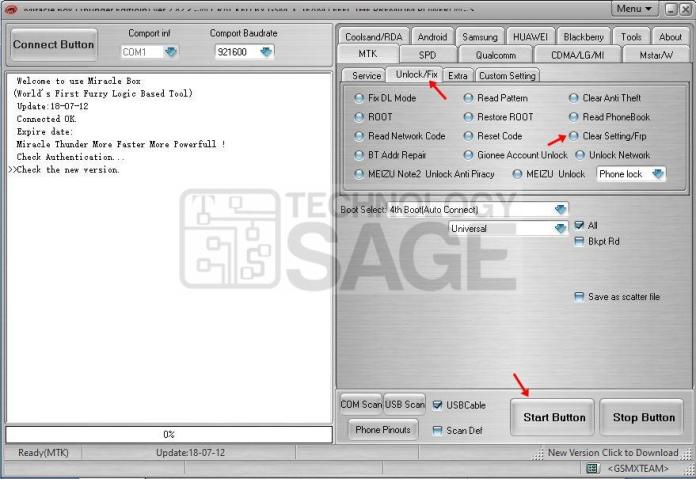Expand the Comport Baudrate 921600 dropdown
Screen dimensions: 696x479
click(266, 52)
